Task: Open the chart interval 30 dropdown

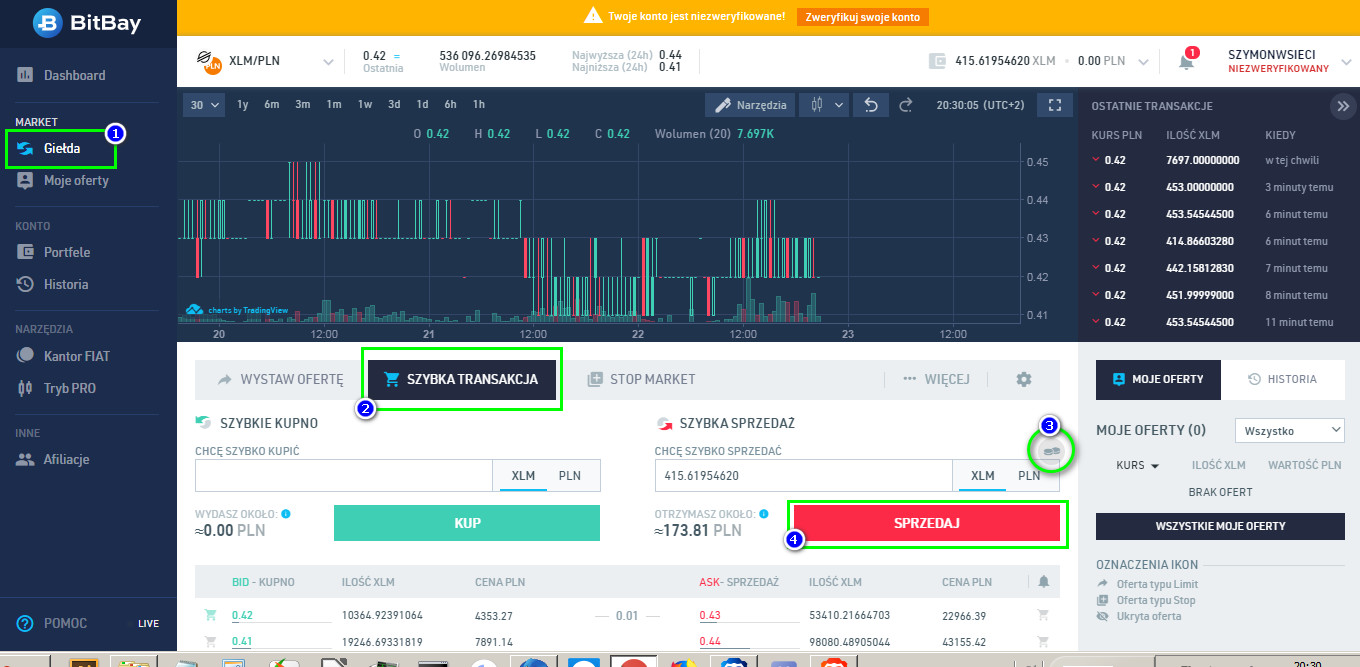Action: click(x=204, y=104)
